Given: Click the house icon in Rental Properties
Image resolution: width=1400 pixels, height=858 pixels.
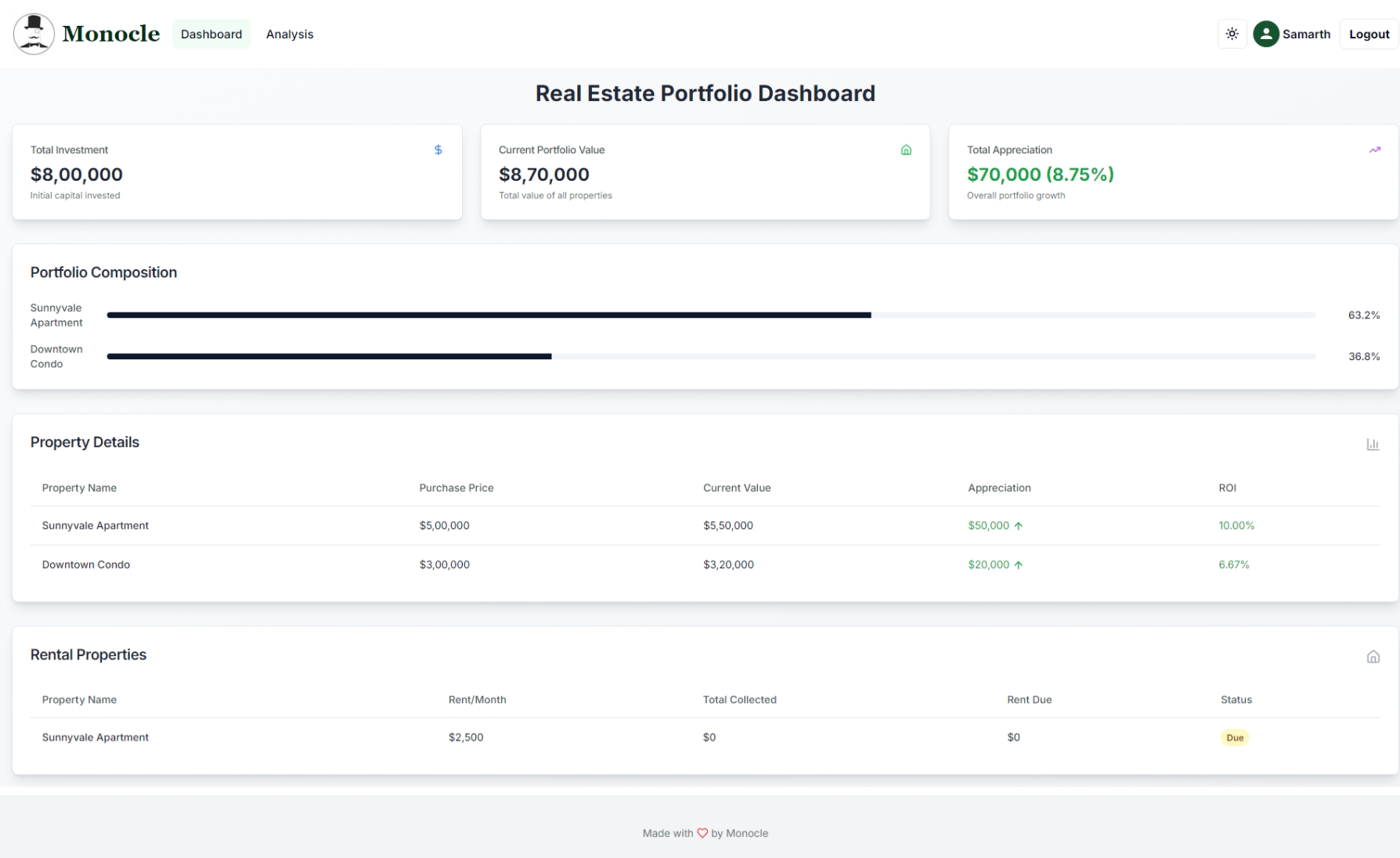Looking at the screenshot, I should [x=1373, y=657].
